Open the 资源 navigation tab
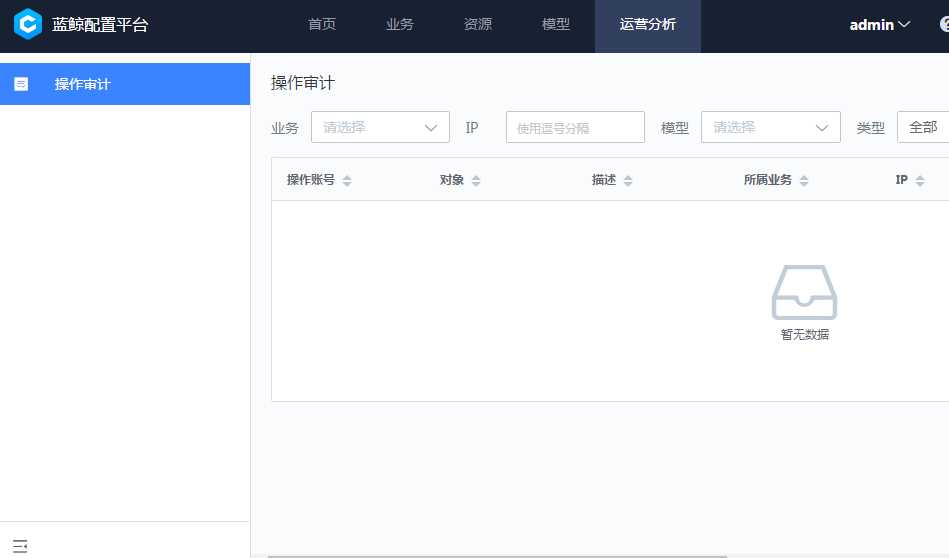 [x=478, y=25]
